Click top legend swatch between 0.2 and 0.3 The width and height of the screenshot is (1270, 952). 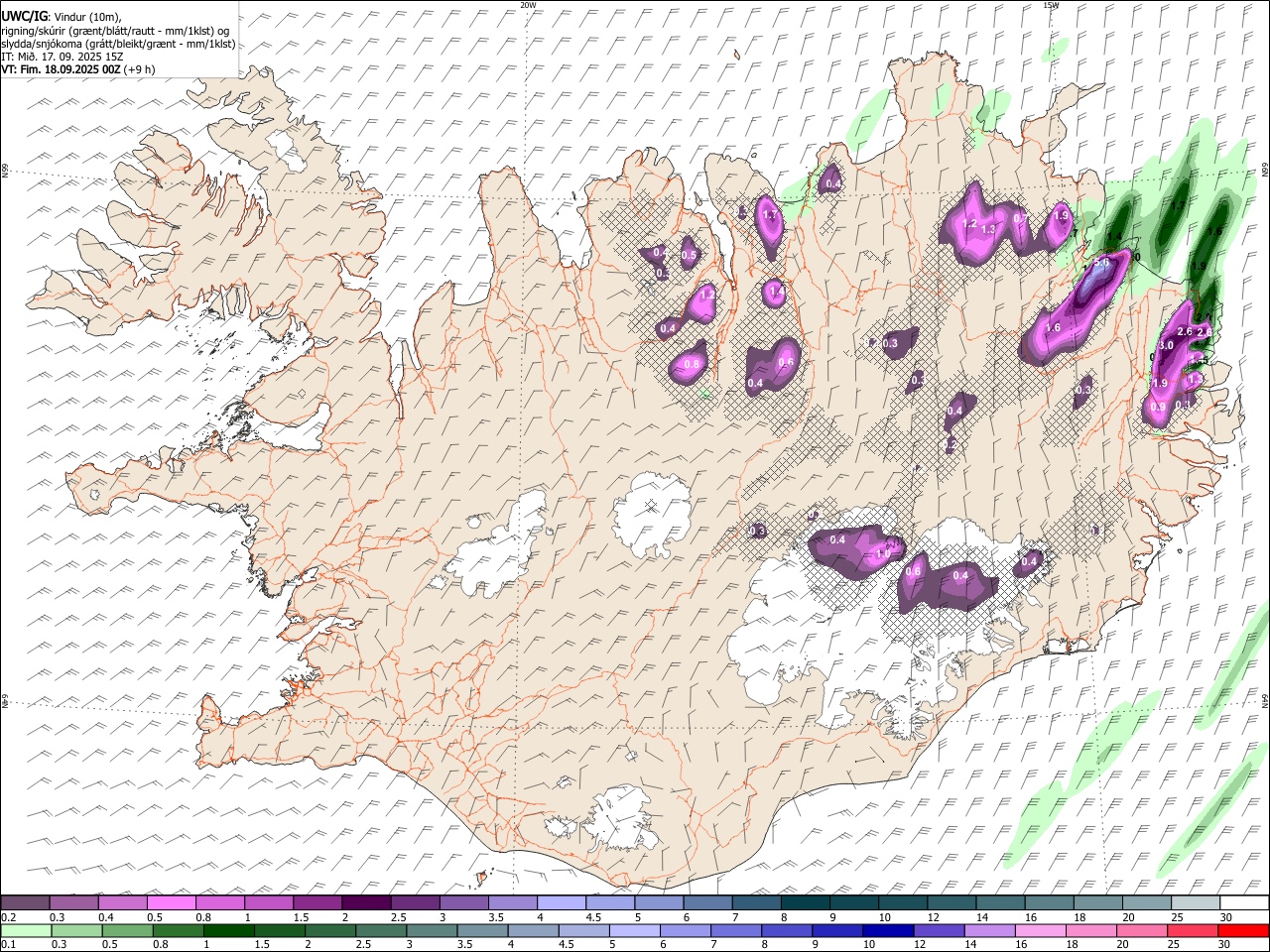click(26, 902)
